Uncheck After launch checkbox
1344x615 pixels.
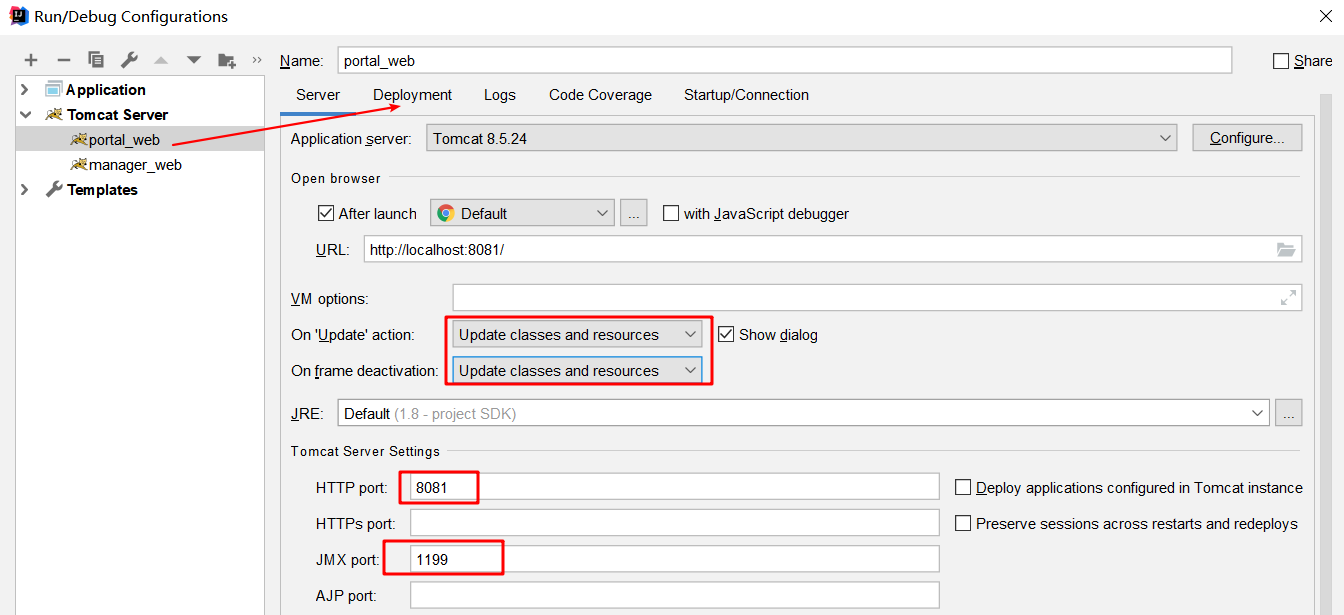(325, 213)
